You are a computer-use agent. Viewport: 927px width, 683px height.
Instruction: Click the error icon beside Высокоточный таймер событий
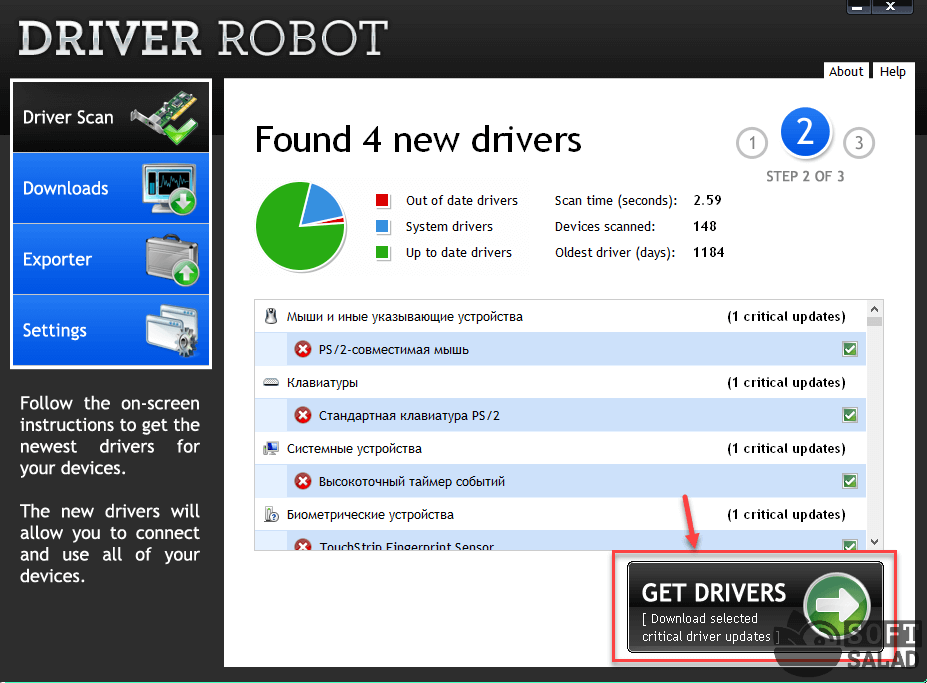click(x=303, y=481)
